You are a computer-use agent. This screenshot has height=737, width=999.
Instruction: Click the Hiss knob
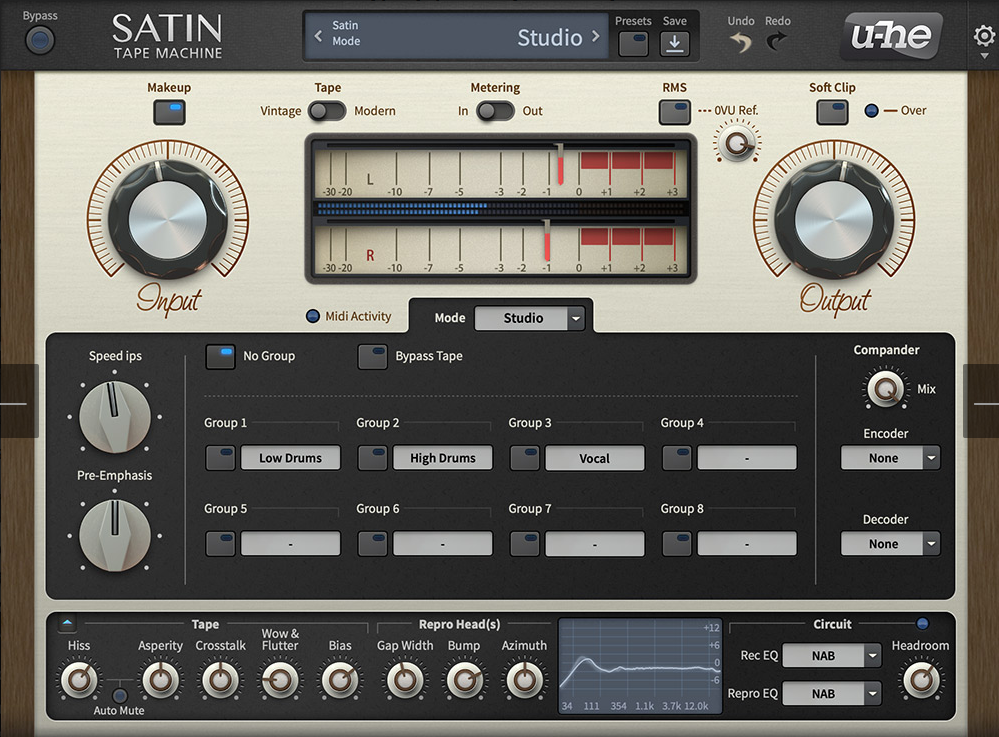pyautogui.click(x=79, y=680)
